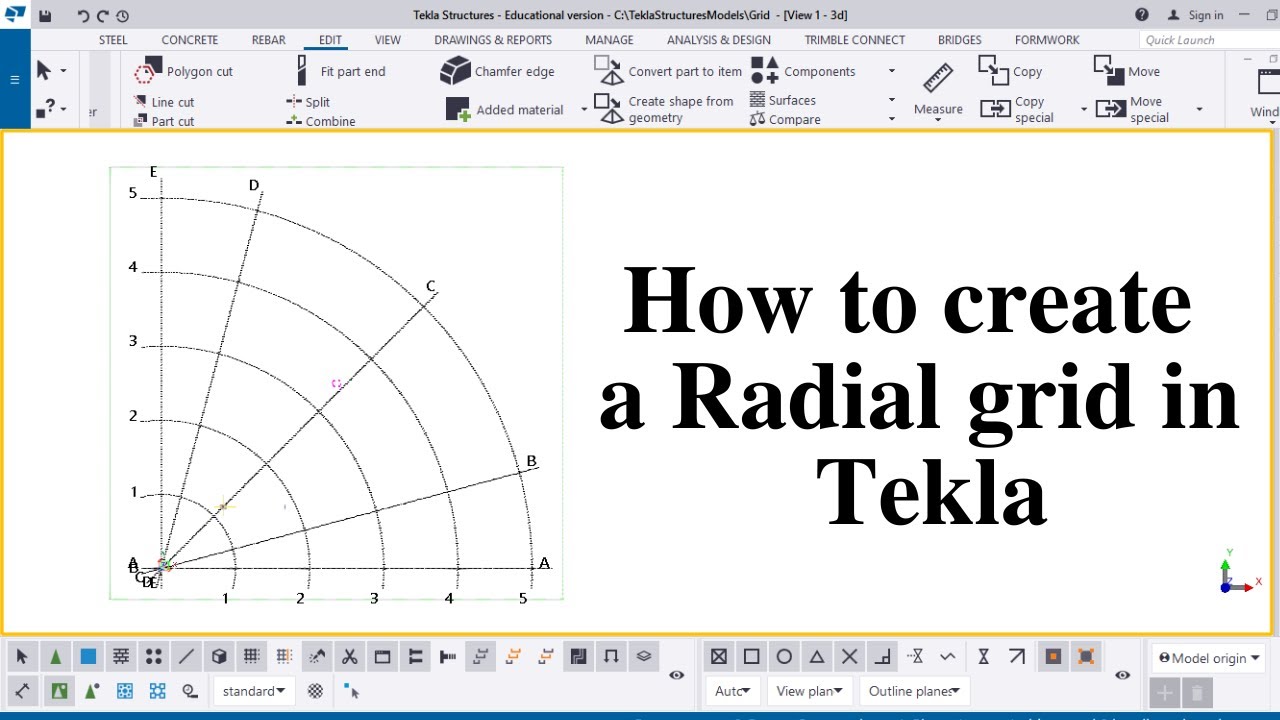Image resolution: width=1280 pixels, height=720 pixels.
Task: Click the Move command
Action: coord(1127,71)
